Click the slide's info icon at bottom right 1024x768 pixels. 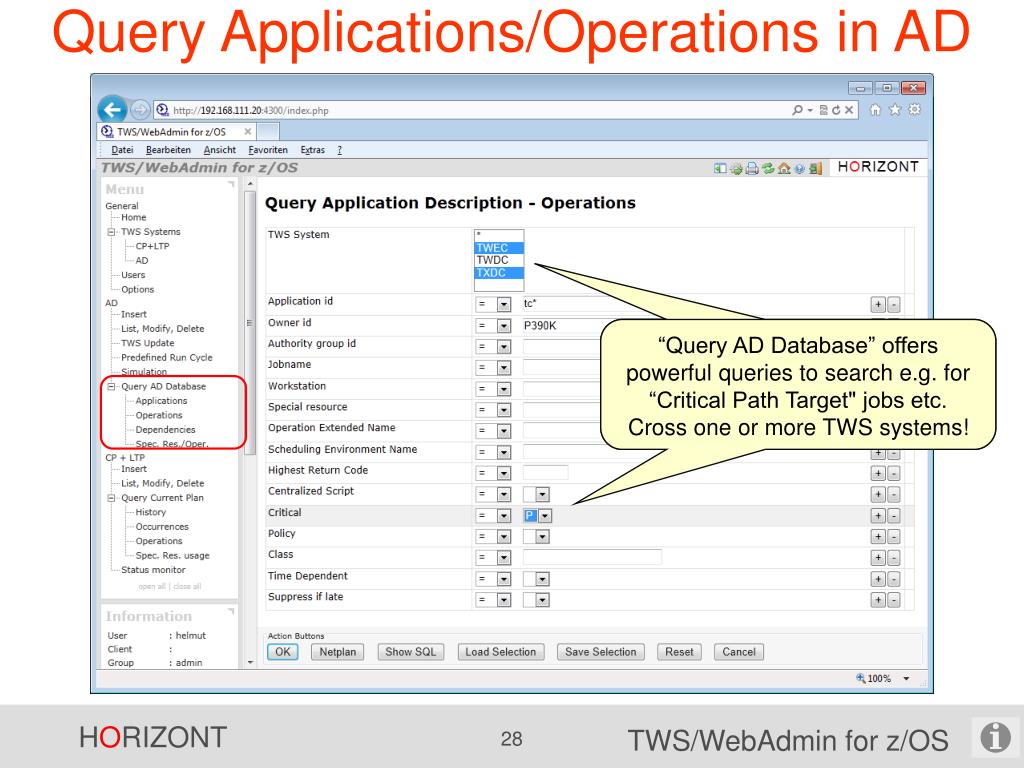click(995, 737)
